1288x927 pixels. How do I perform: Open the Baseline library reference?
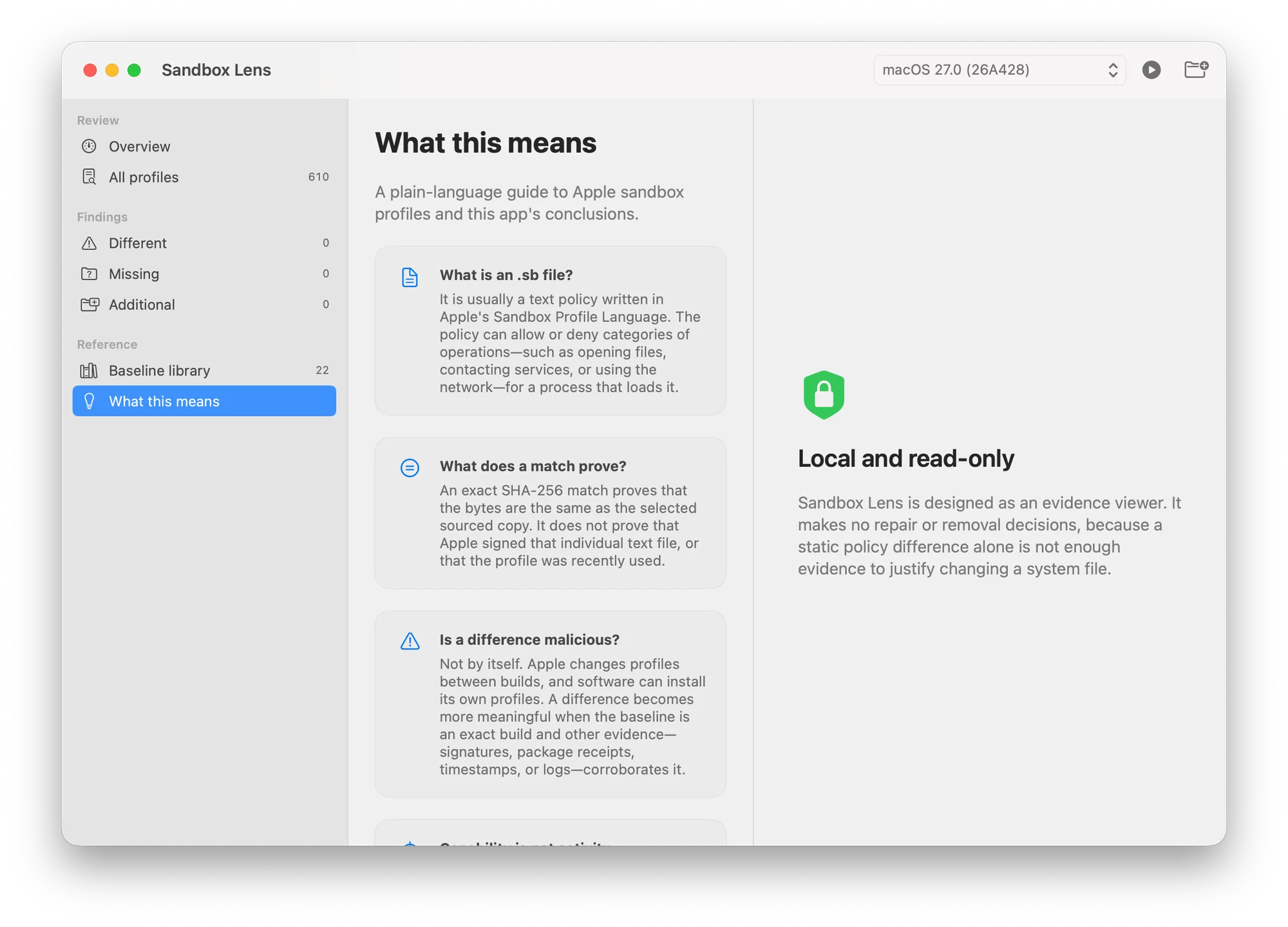coord(204,370)
